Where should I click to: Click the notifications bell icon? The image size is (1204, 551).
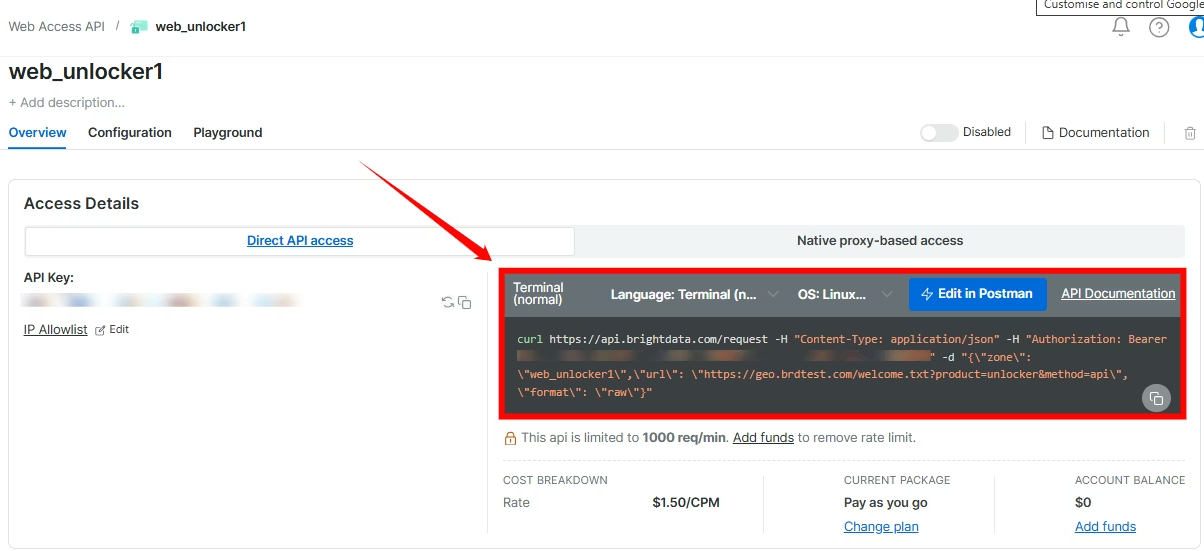pyautogui.click(x=1121, y=27)
